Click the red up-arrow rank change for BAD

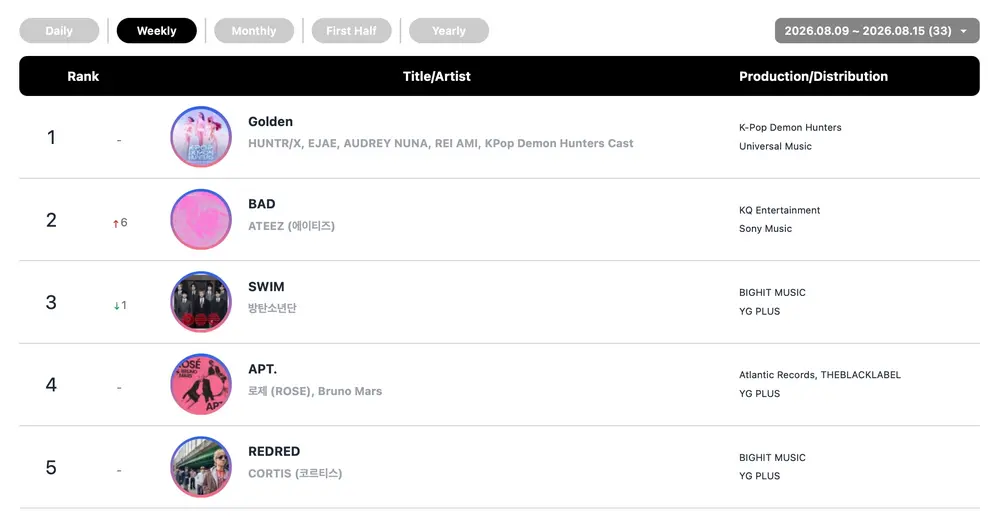(x=120, y=223)
